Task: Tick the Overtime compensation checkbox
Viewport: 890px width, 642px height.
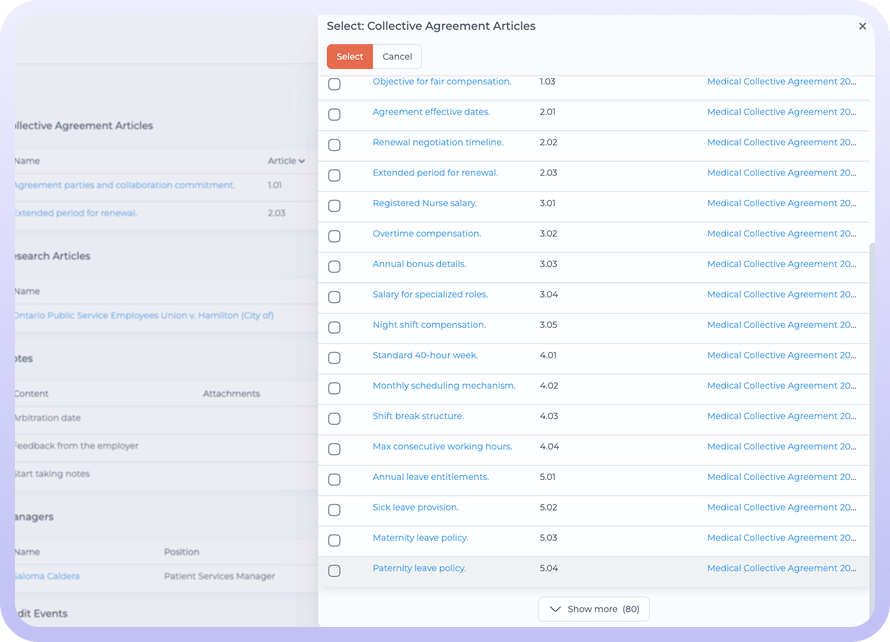Action: coord(334,236)
